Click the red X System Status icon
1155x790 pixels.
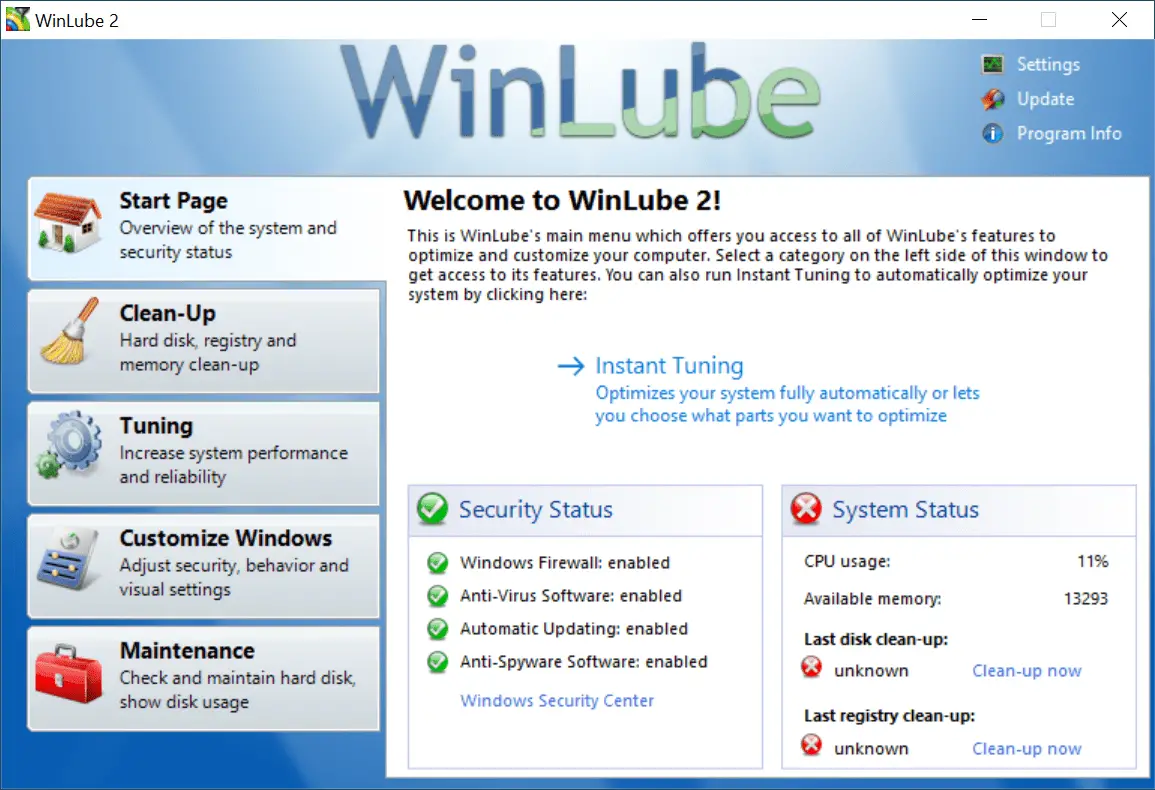[806, 509]
